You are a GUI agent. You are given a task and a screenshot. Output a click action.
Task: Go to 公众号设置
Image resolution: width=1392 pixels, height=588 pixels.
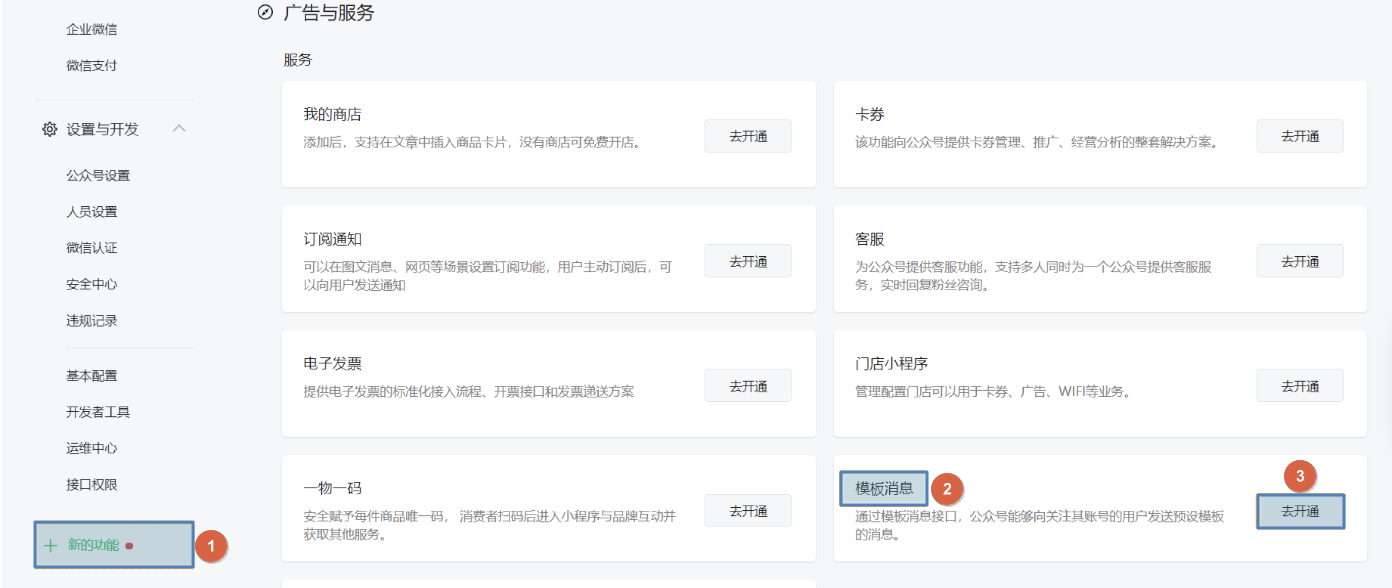click(x=98, y=175)
